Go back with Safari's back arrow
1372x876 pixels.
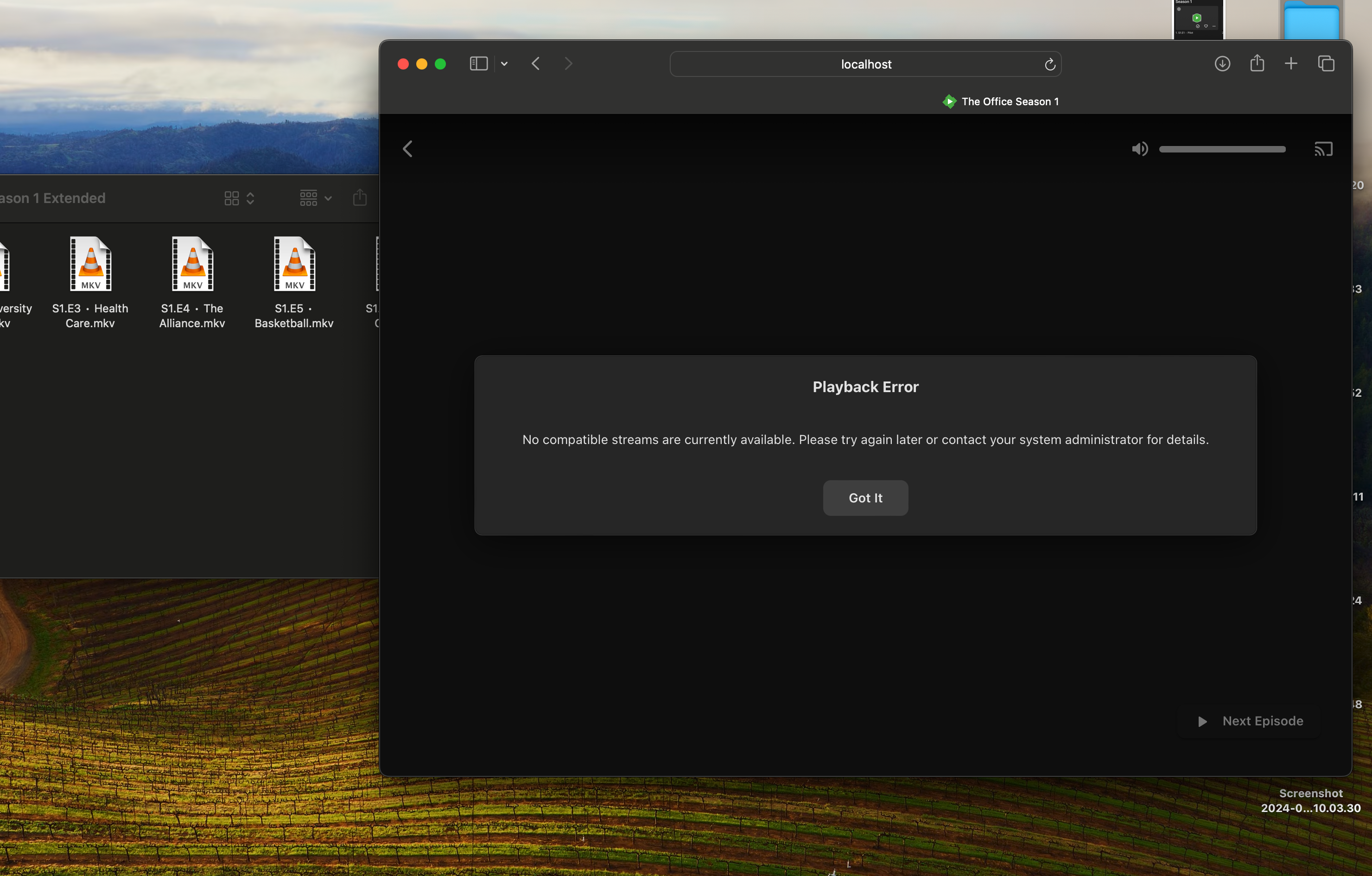535,64
